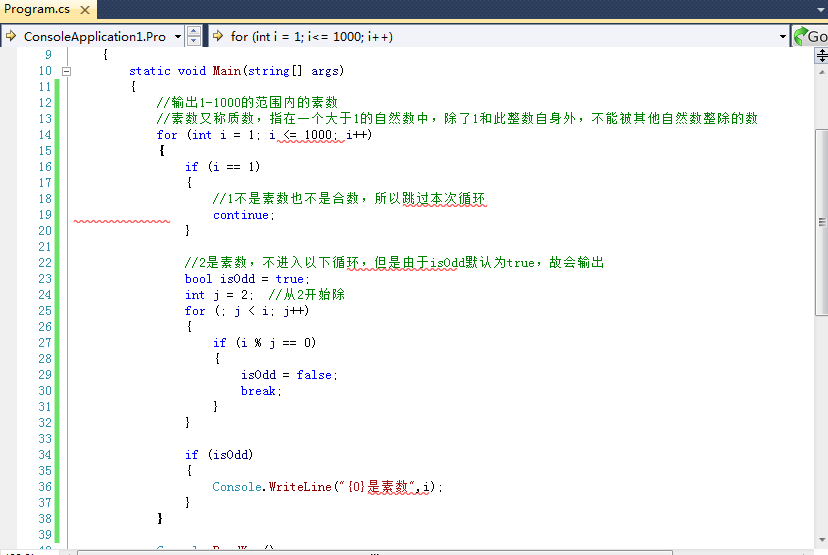Image resolution: width=828 pixels, height=555 pixels.
Task: Click the comment on line 12
Action: coord(247,102)
